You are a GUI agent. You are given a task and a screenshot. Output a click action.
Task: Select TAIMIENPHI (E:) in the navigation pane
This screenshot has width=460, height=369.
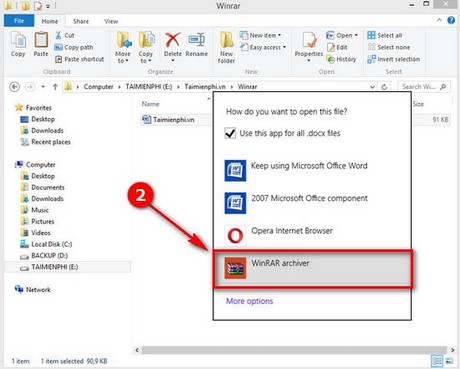click(68, 267)
